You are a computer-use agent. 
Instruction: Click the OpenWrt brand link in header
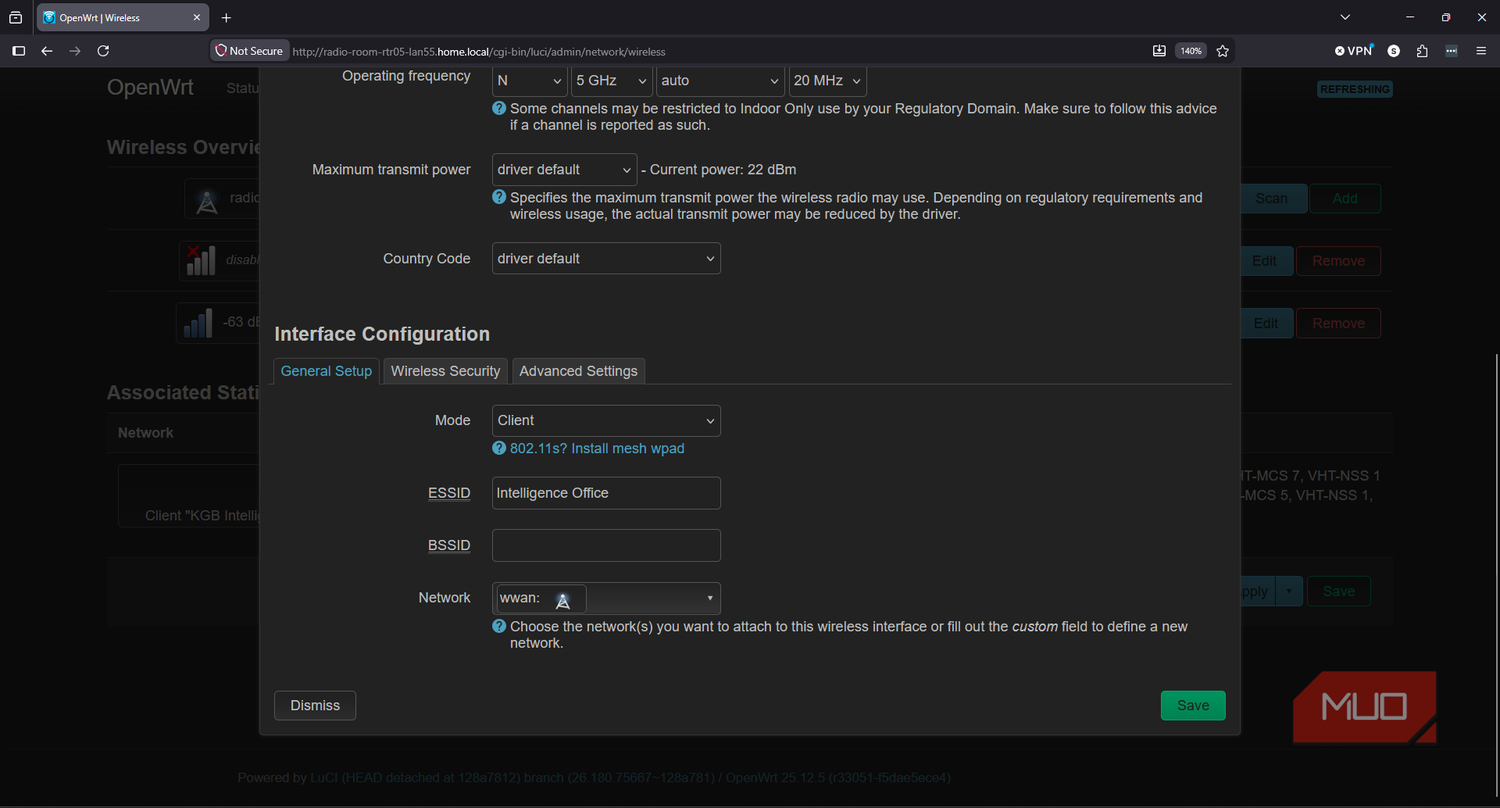(150, 87)
